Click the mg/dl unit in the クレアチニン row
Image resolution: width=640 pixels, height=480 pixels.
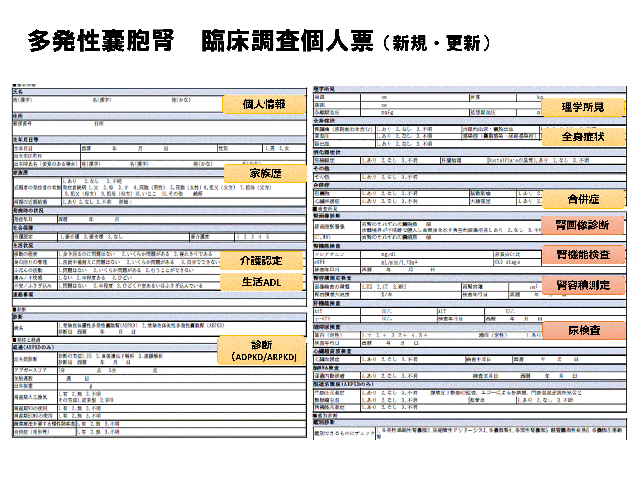tap(388, 254)
